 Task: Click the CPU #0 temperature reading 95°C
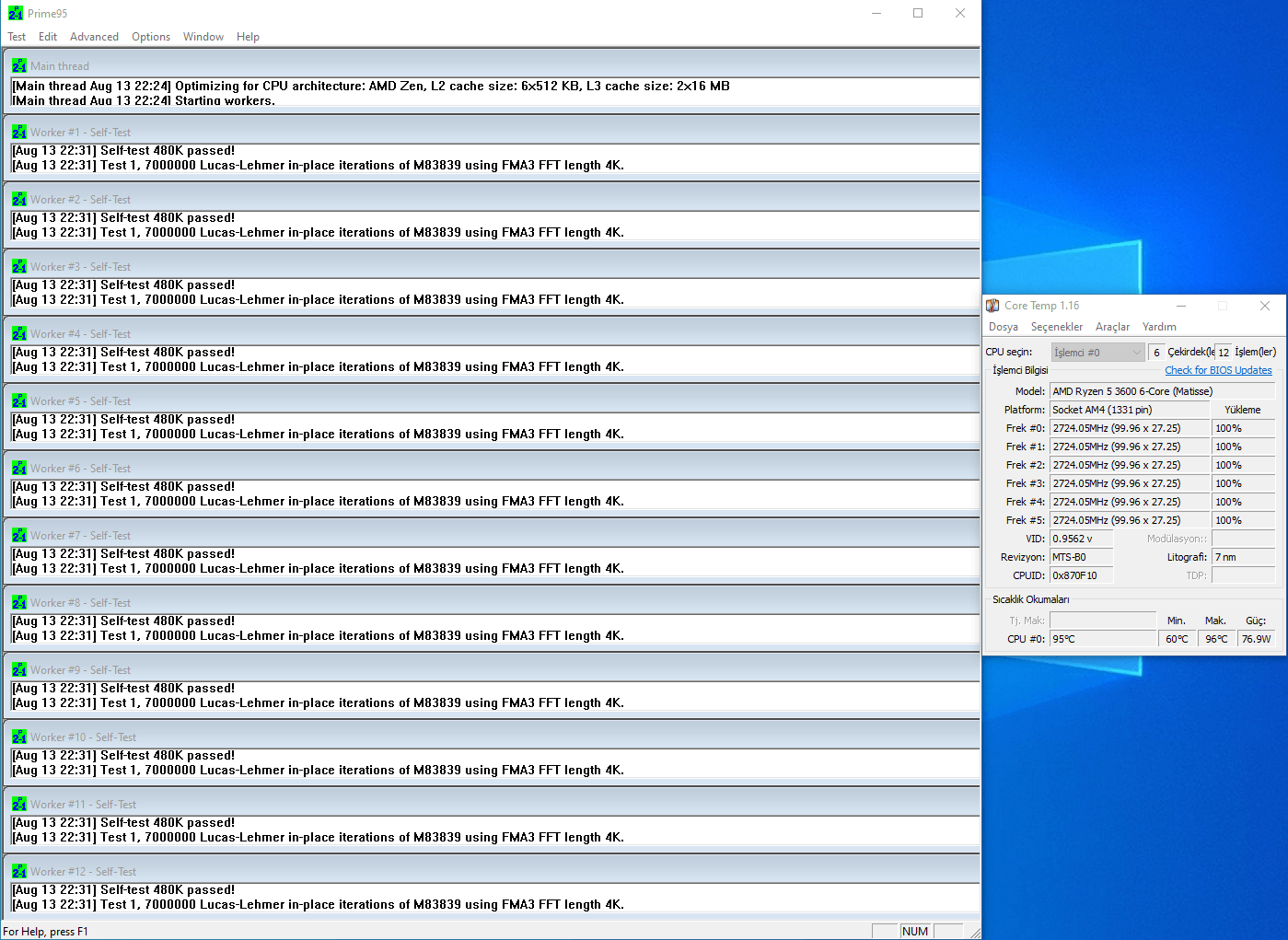click(1103, 639)
